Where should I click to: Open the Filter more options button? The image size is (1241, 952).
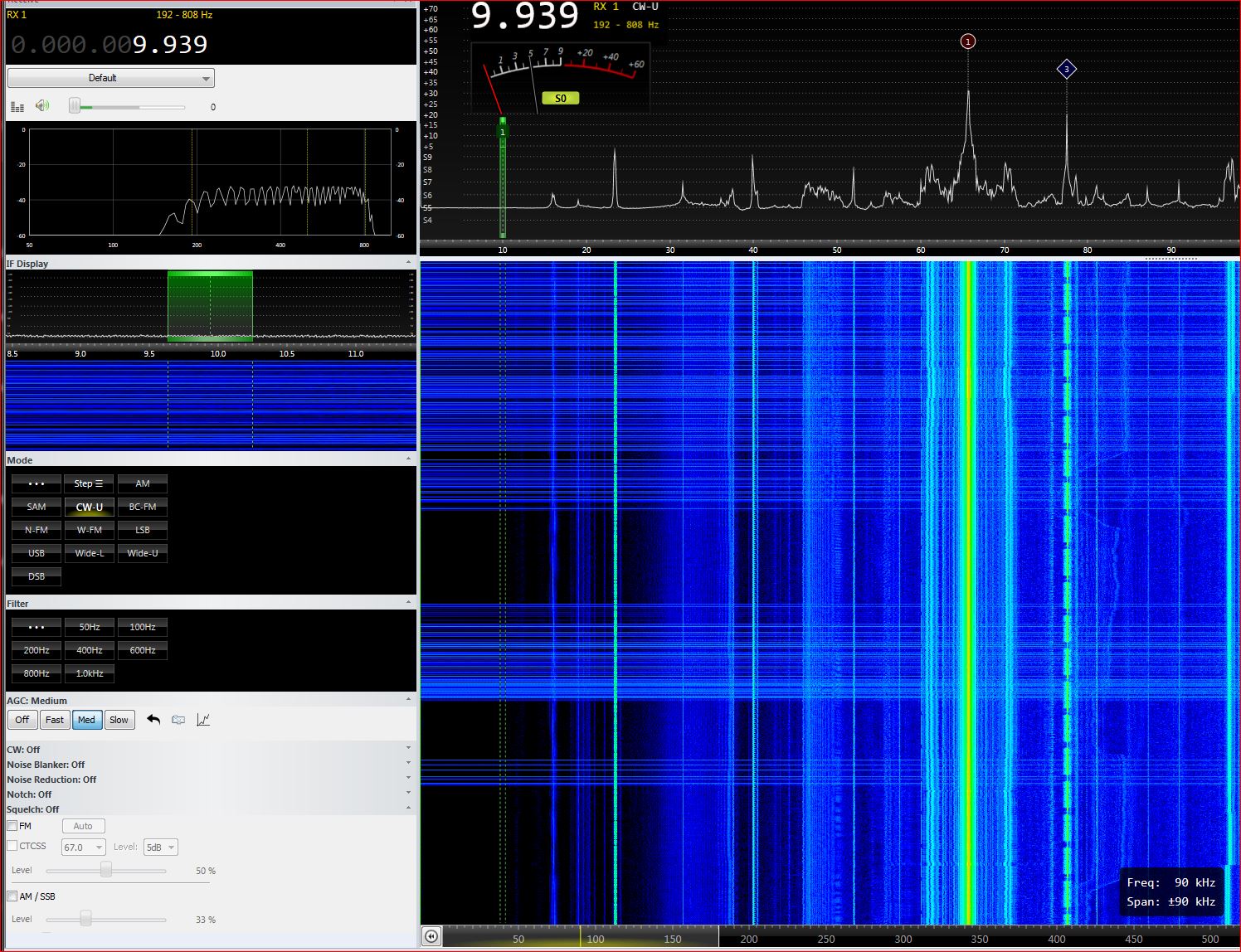click(36, 627)
